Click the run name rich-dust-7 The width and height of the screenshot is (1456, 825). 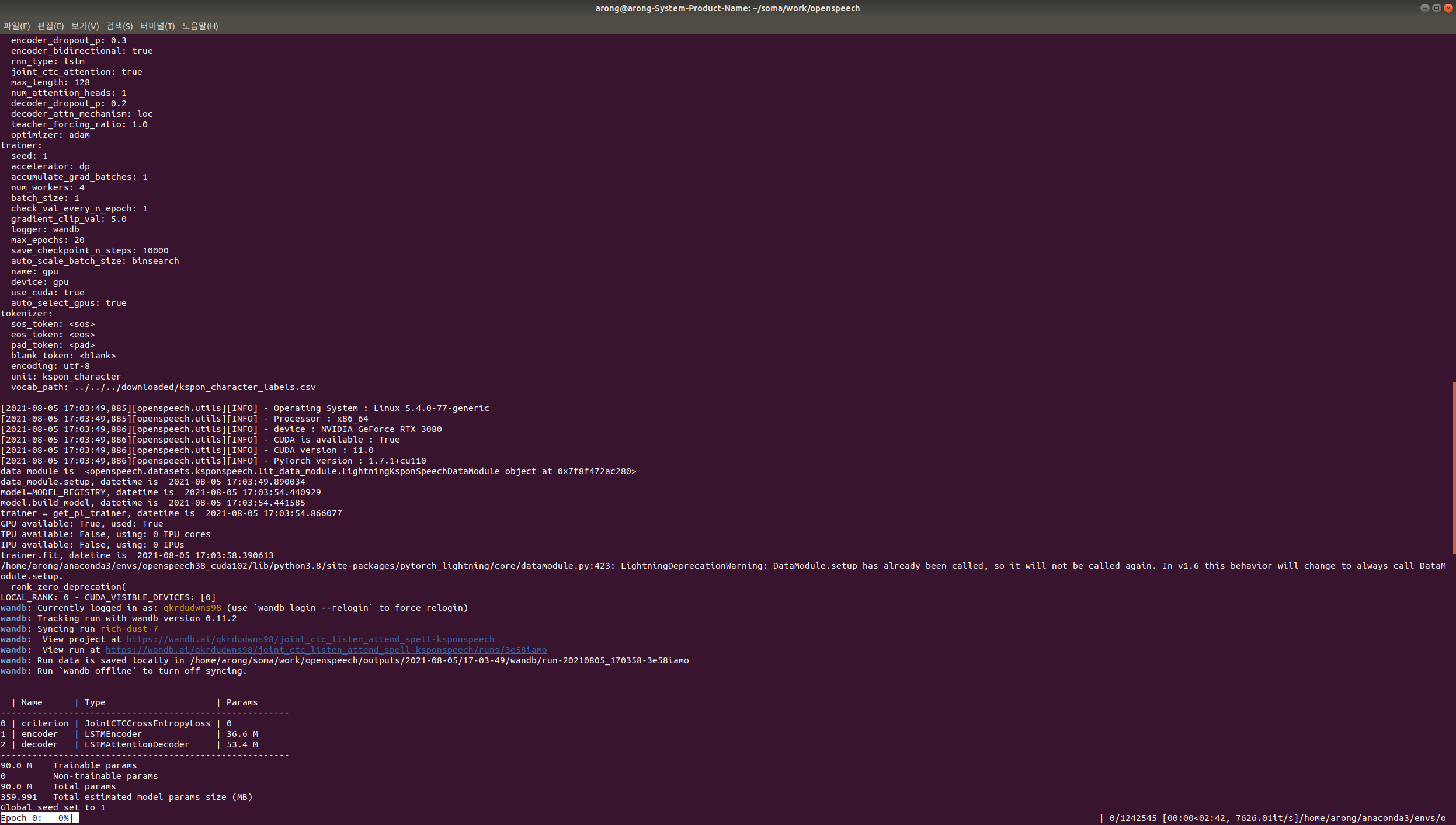(129, 629)
